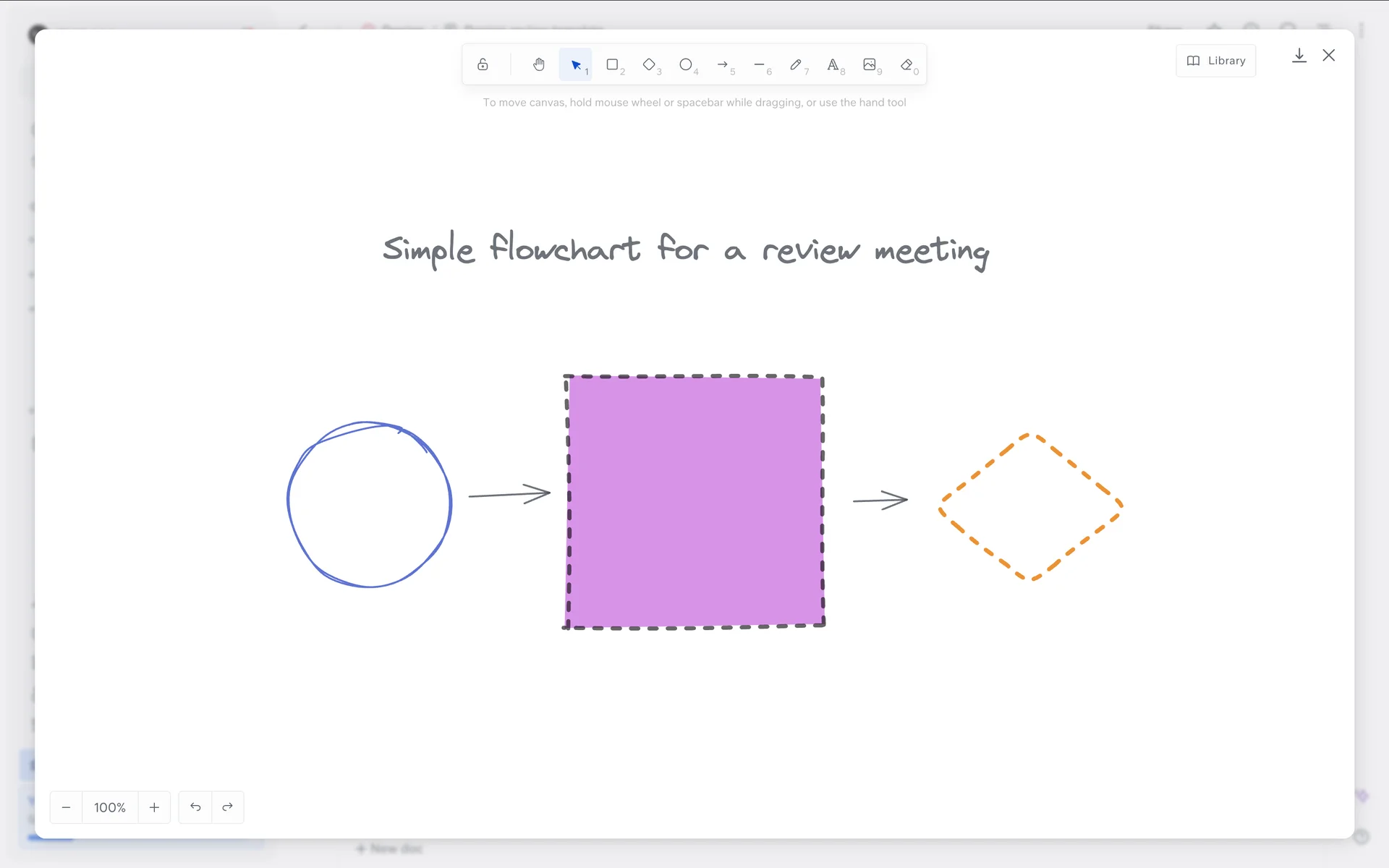Click the purple filled rectangle shape
This screenshot has height=868, width=1389.
694,501
